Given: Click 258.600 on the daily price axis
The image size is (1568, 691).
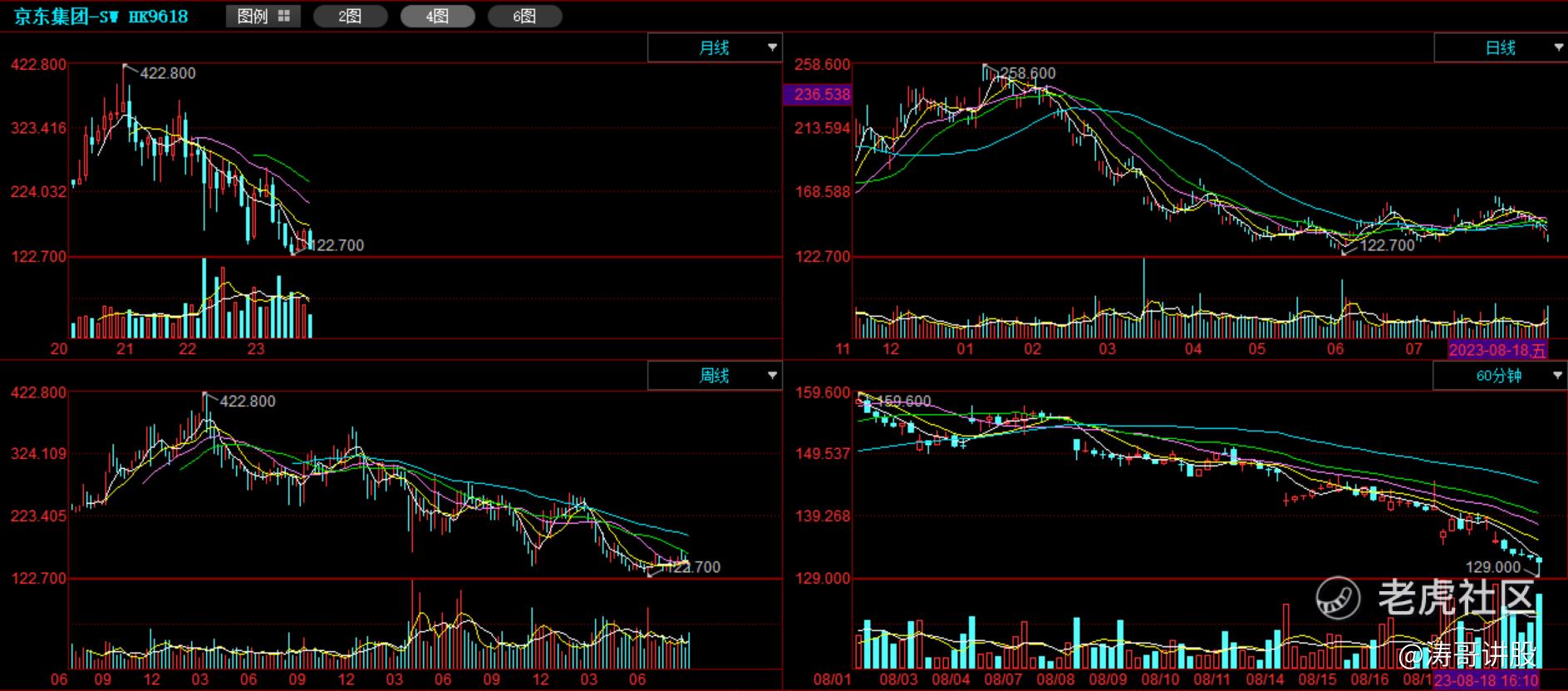Looking at the screenshot, I should click(823, 65).
